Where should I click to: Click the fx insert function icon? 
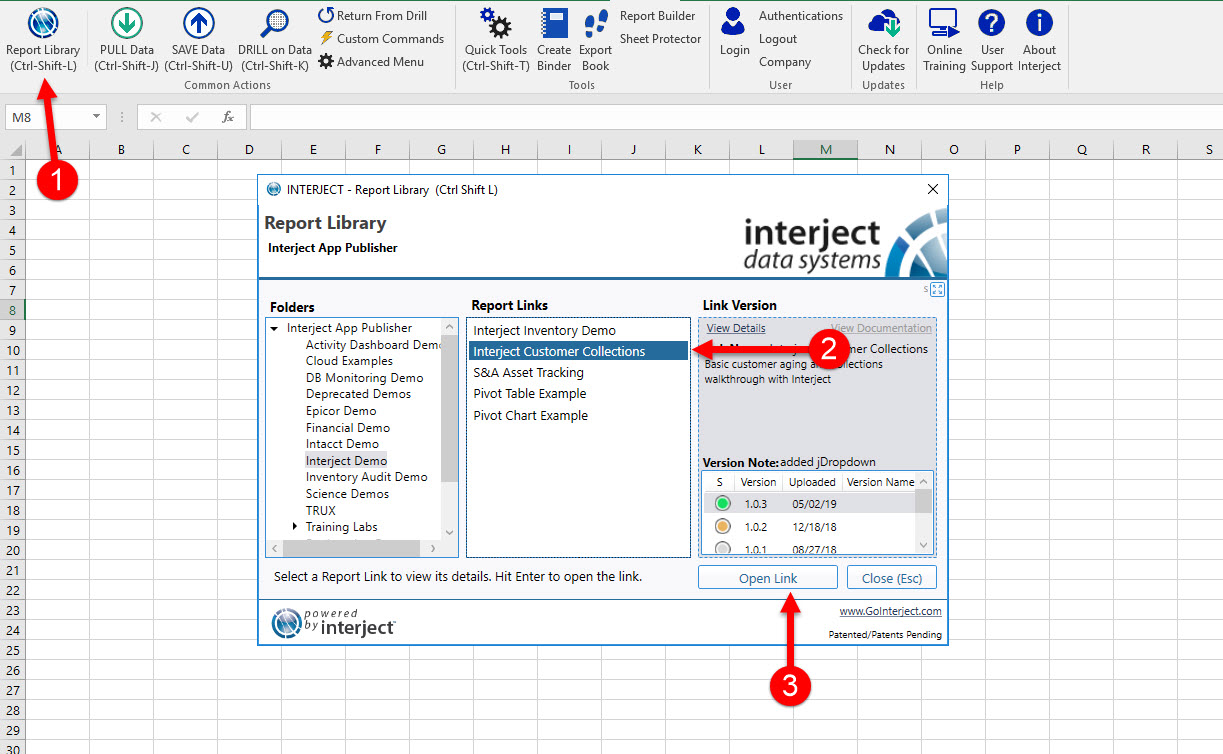click(228, 117)
